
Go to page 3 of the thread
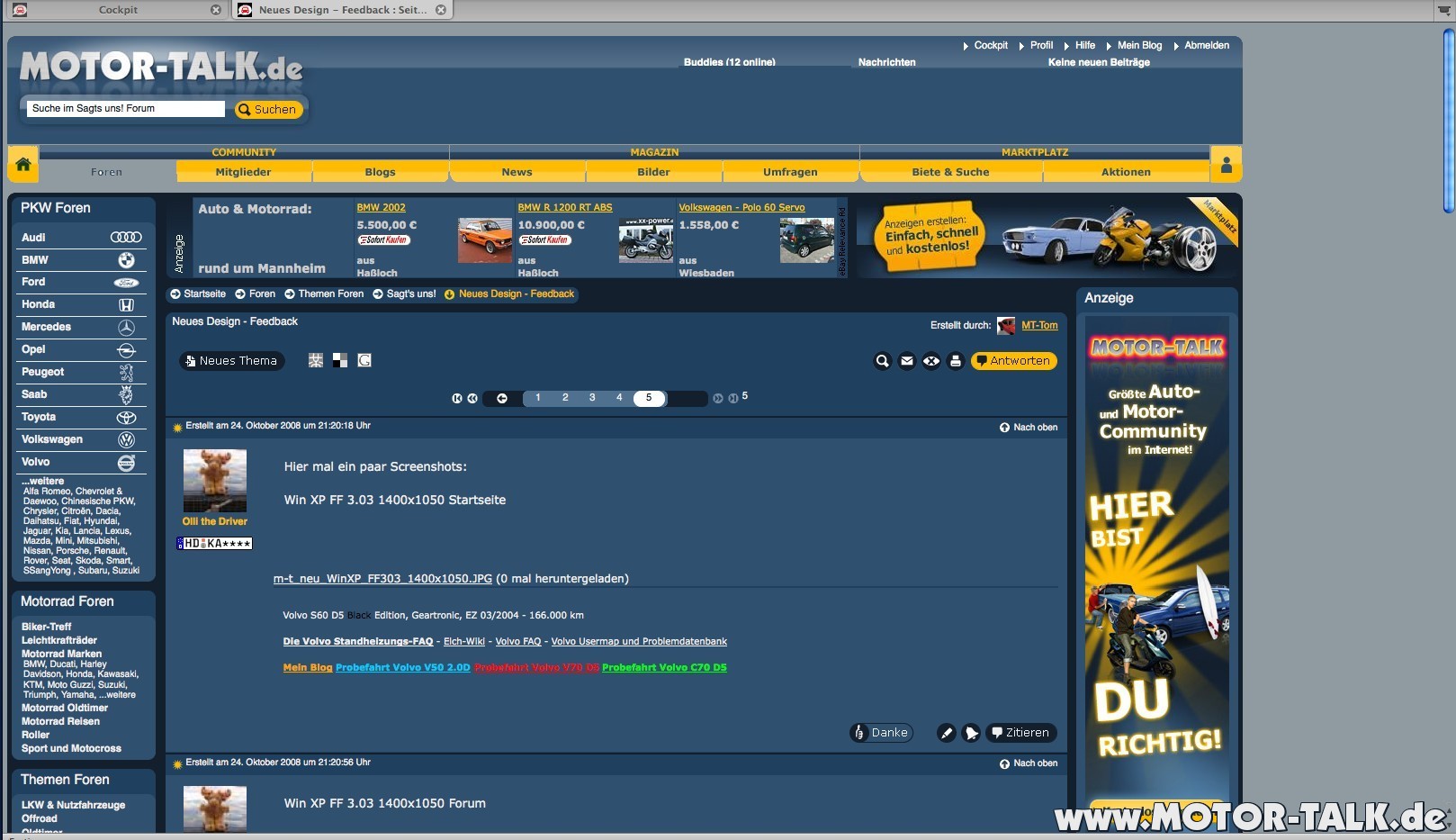click(x=592, y=398)
